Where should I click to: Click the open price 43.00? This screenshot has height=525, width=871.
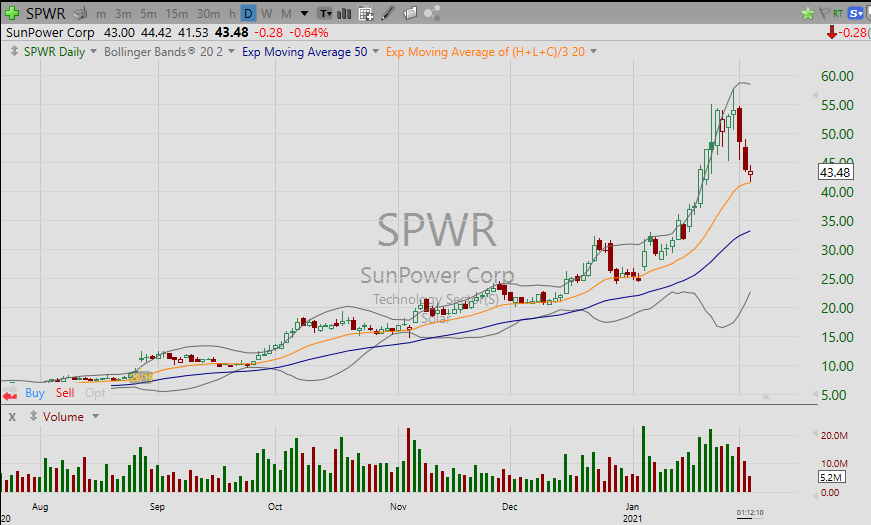(x=119, y=33)
